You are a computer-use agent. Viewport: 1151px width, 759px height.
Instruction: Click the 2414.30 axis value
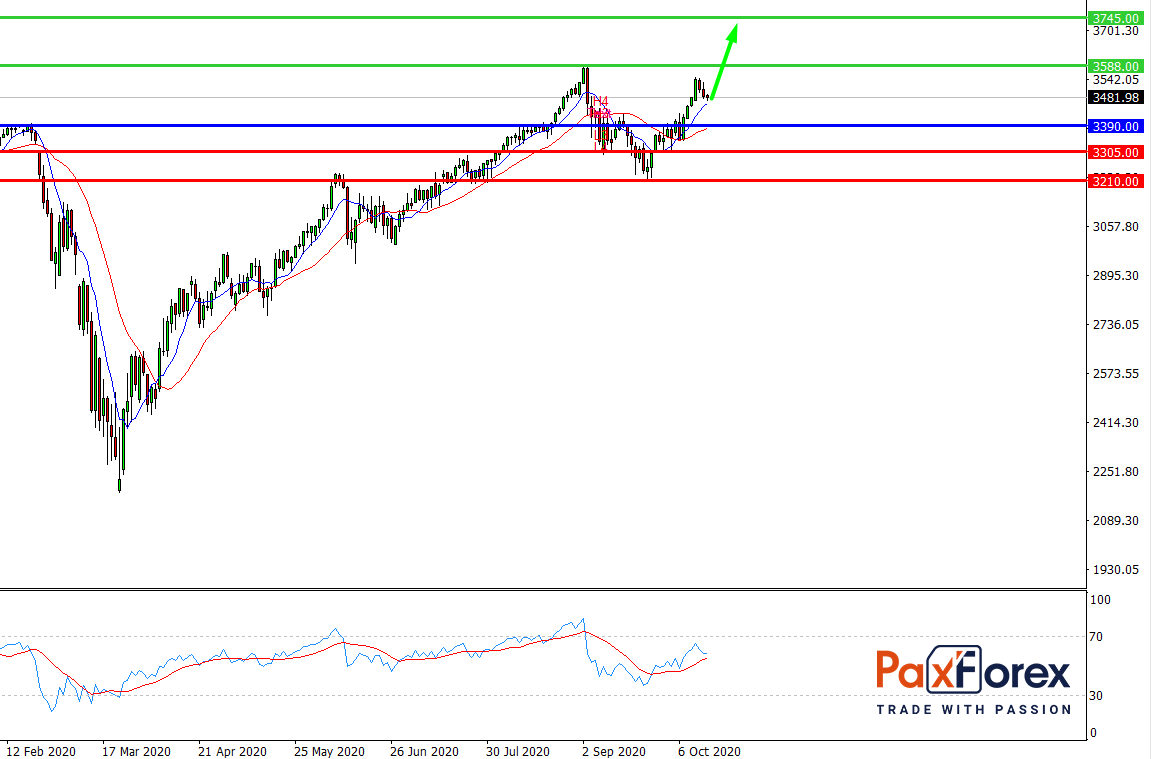coord(1116,423)
